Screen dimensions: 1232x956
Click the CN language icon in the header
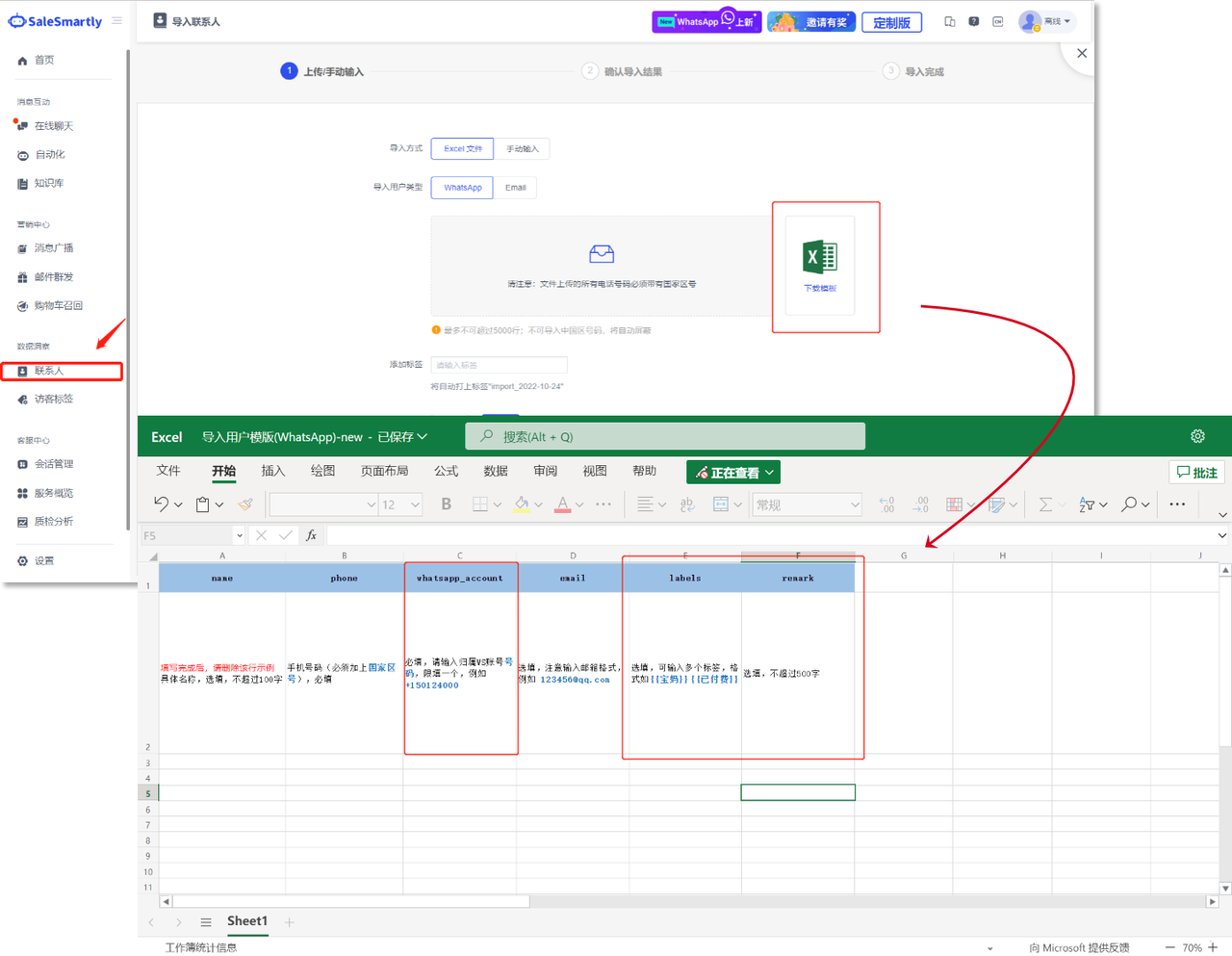[998, 21]
